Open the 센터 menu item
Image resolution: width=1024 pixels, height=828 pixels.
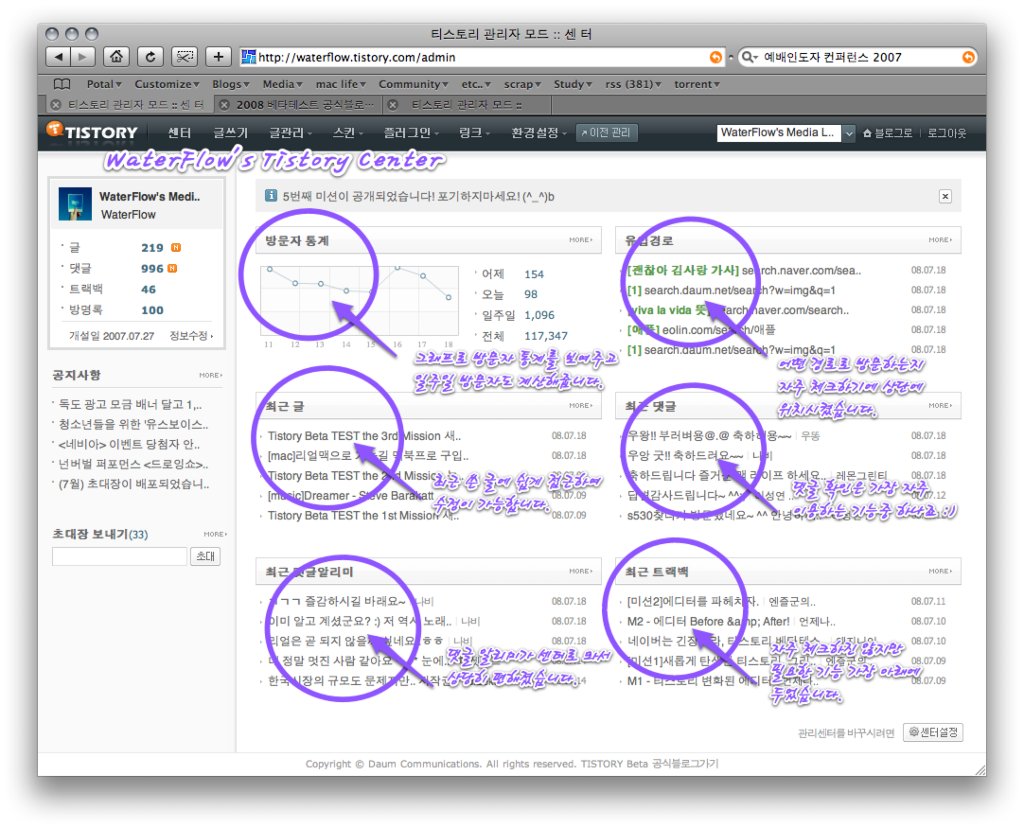tap(179, 133)
